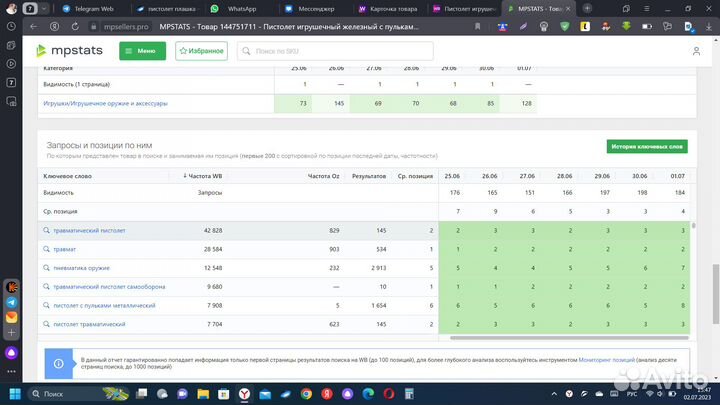Switch to Пистолет игрушечный tab

tap(465, 9)
